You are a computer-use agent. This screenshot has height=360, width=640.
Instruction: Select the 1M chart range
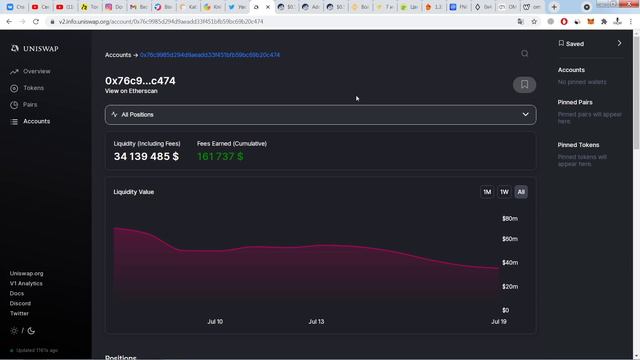click(x=487, y=192)
